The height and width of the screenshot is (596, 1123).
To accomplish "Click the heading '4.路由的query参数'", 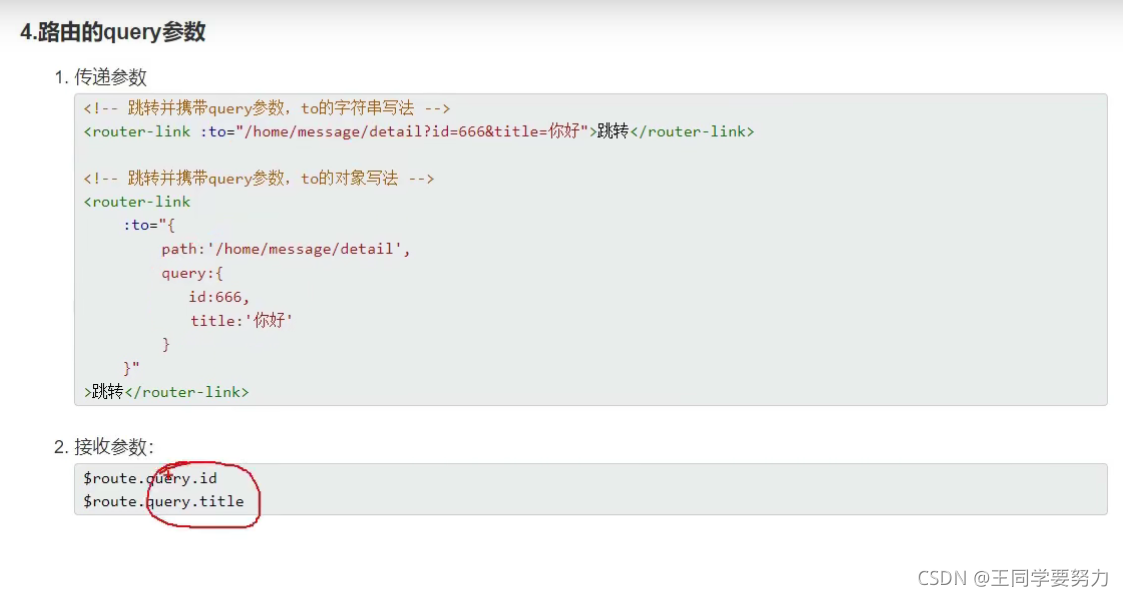I will [112, 32].
